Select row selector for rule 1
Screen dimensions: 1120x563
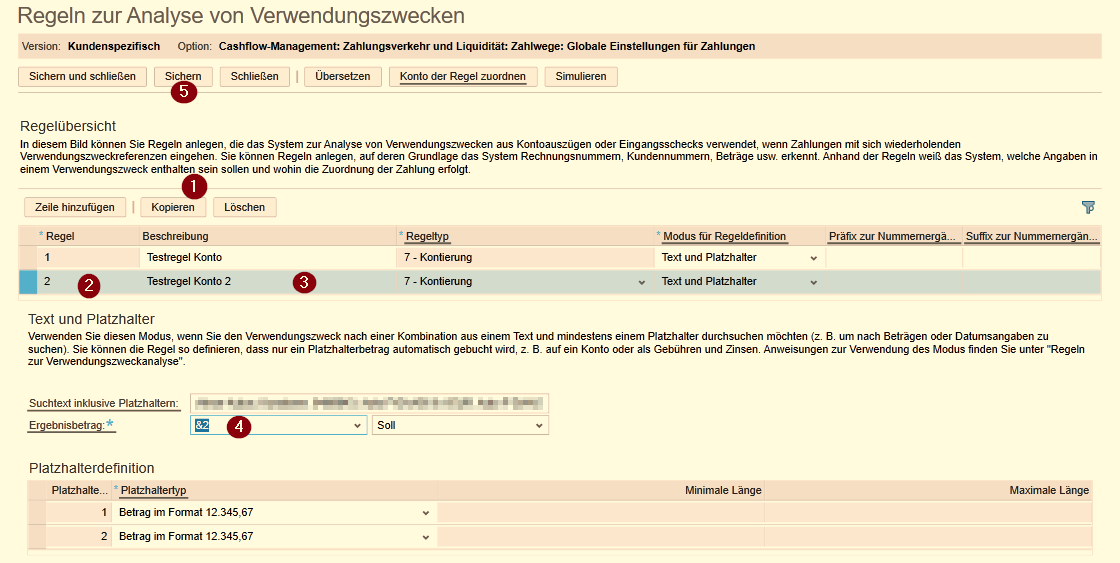pyautogui.click(x=28, y=257)
